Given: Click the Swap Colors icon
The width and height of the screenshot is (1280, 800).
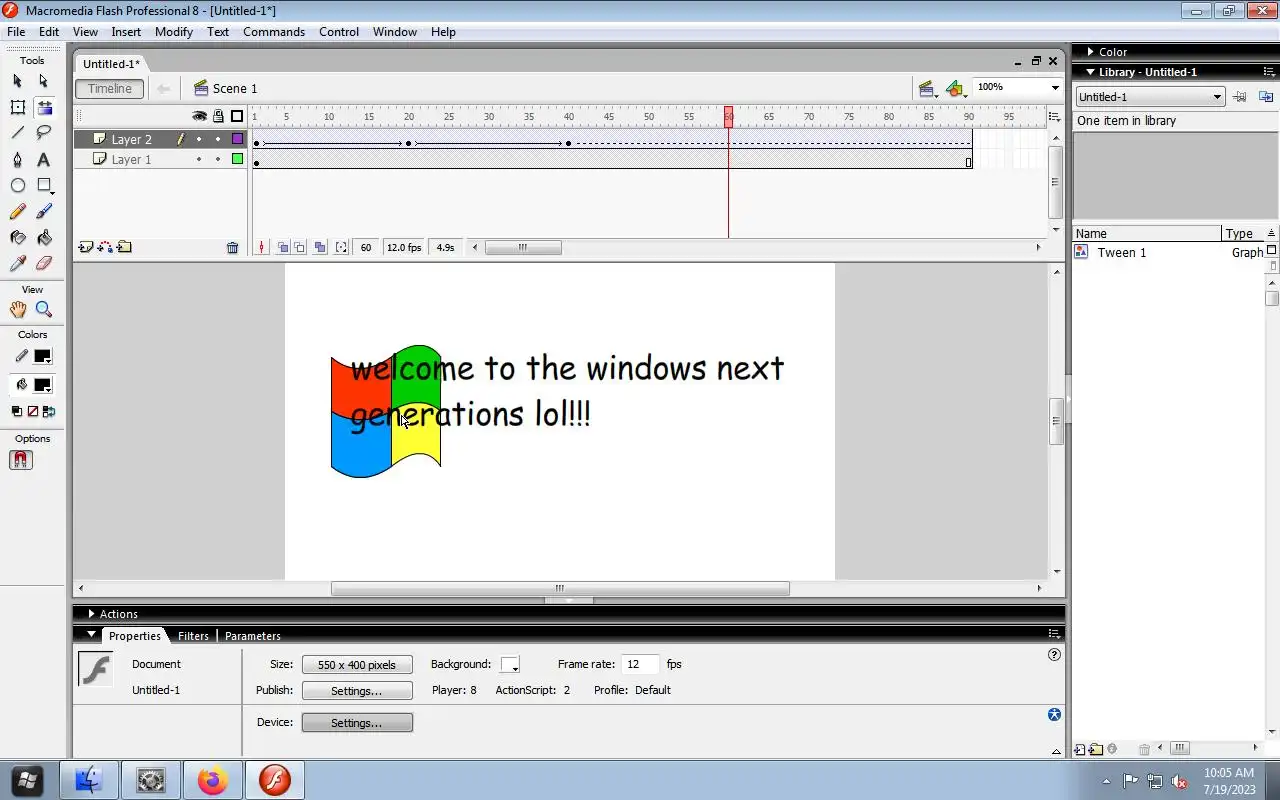Looking at the screenshot, I should [x=49, y=411].
